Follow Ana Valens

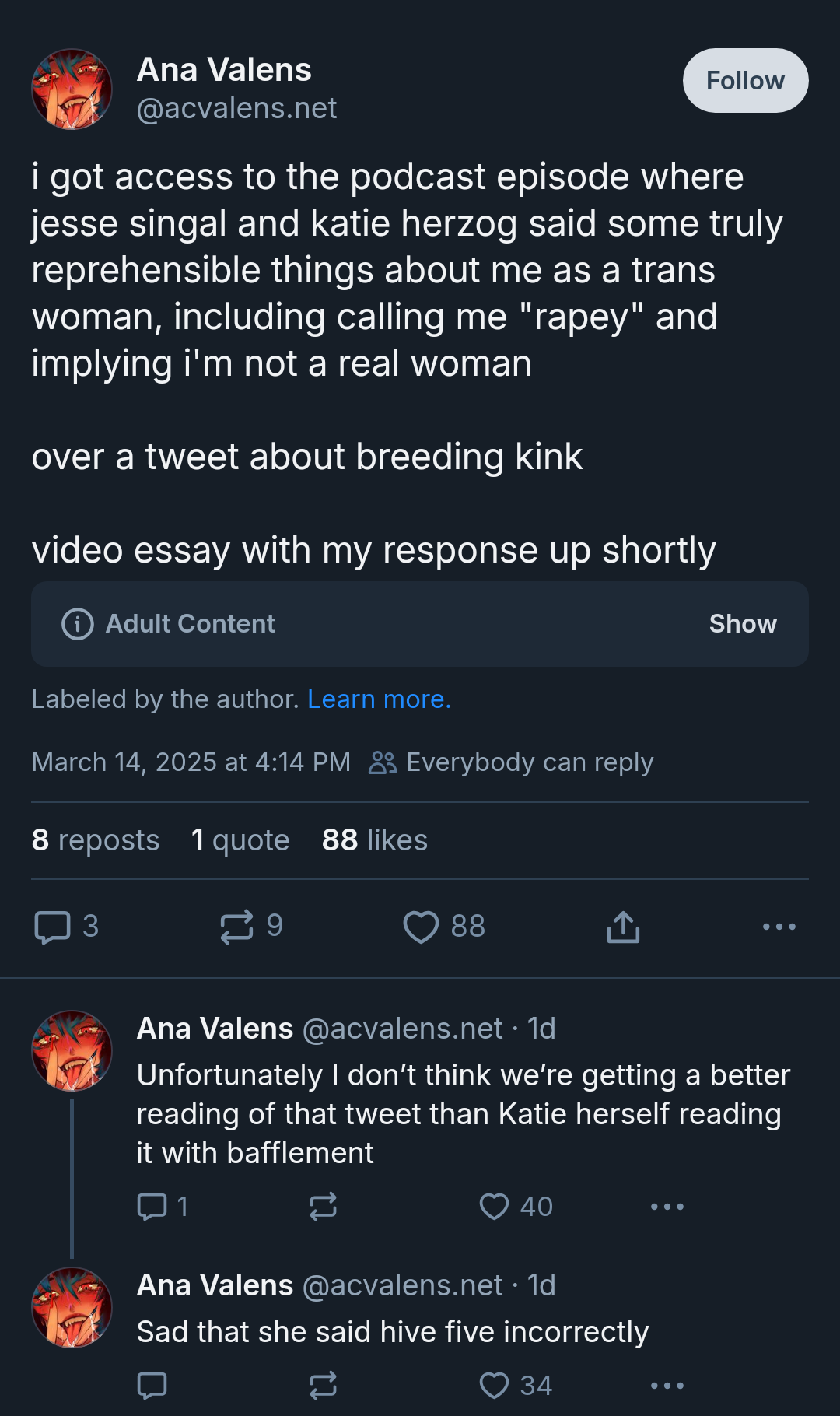(745, 81)
